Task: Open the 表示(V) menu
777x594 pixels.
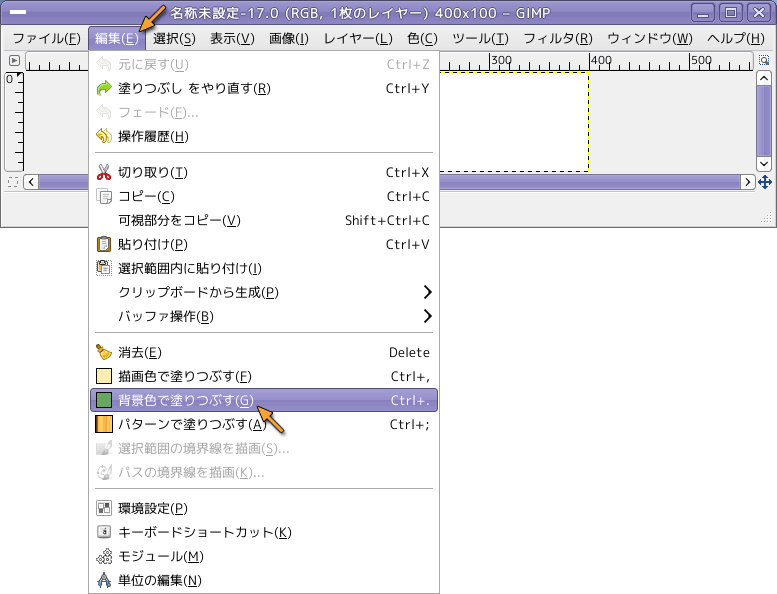Action: pyautogui.click(x=232, y=38)
